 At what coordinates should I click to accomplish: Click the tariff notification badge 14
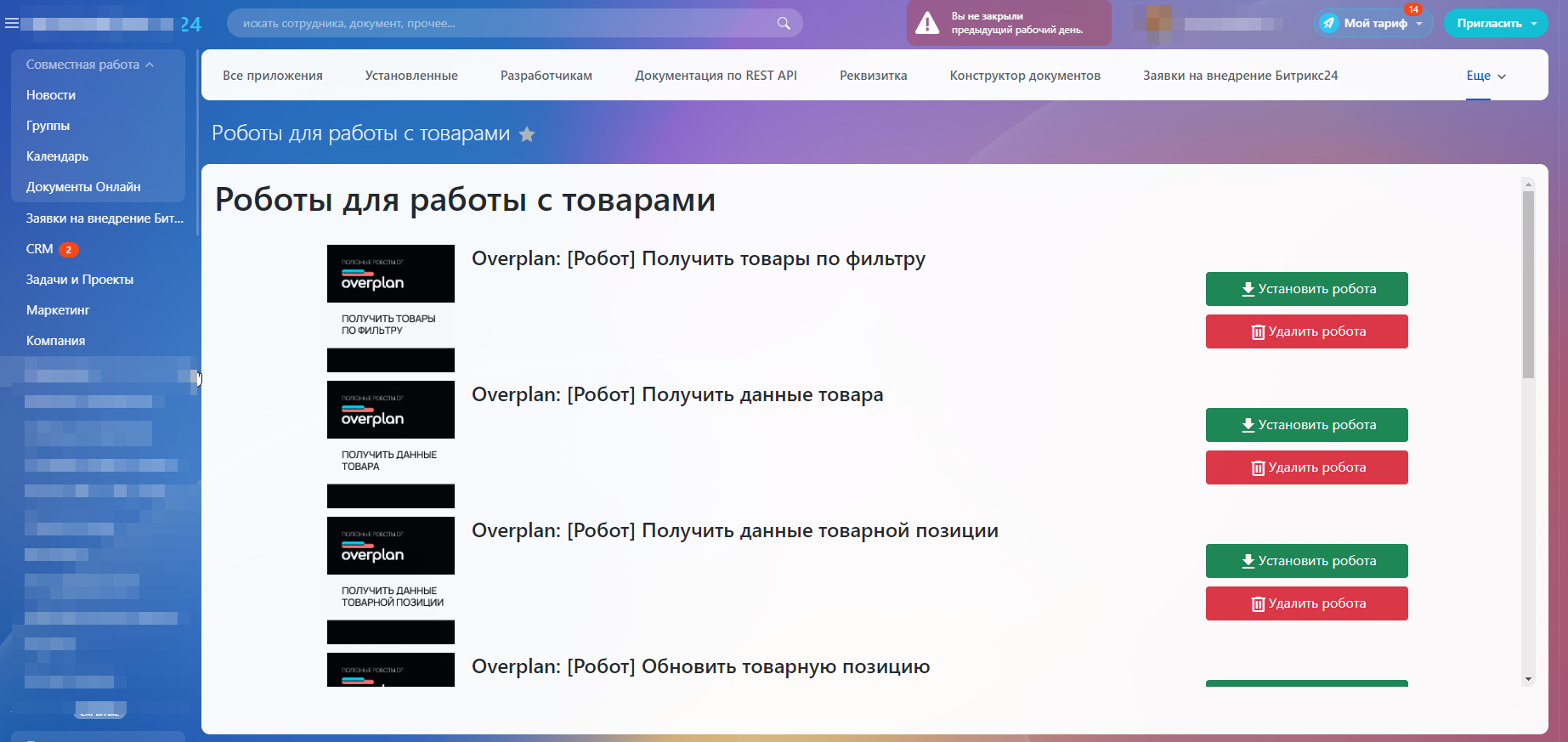coord(1413,9)
